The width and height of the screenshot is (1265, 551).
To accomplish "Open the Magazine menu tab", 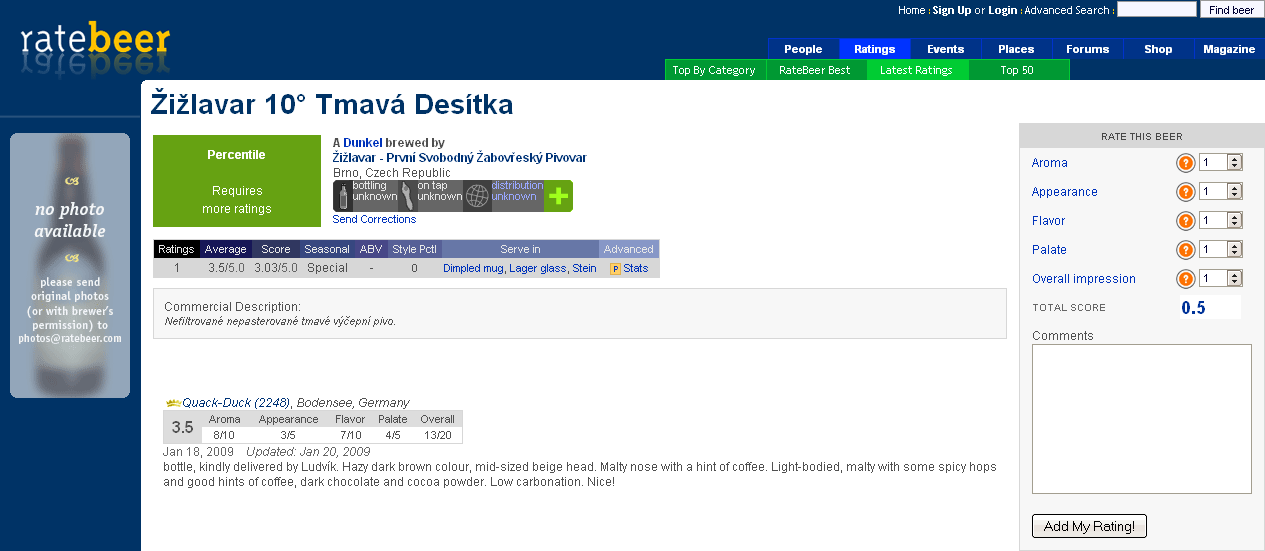I will coord(1230,49).
